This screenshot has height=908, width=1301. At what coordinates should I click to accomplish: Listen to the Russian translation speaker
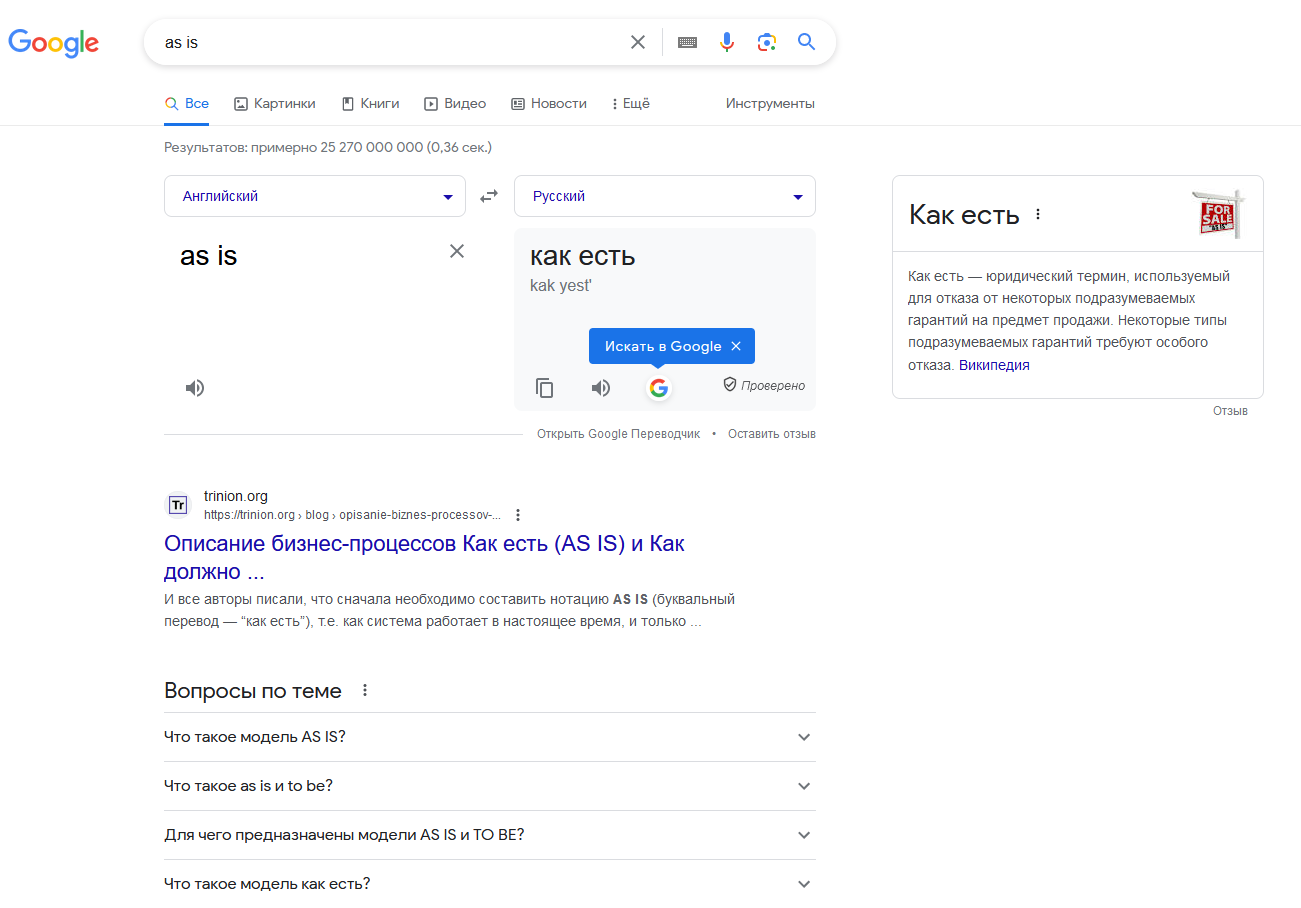click(601, 388)
